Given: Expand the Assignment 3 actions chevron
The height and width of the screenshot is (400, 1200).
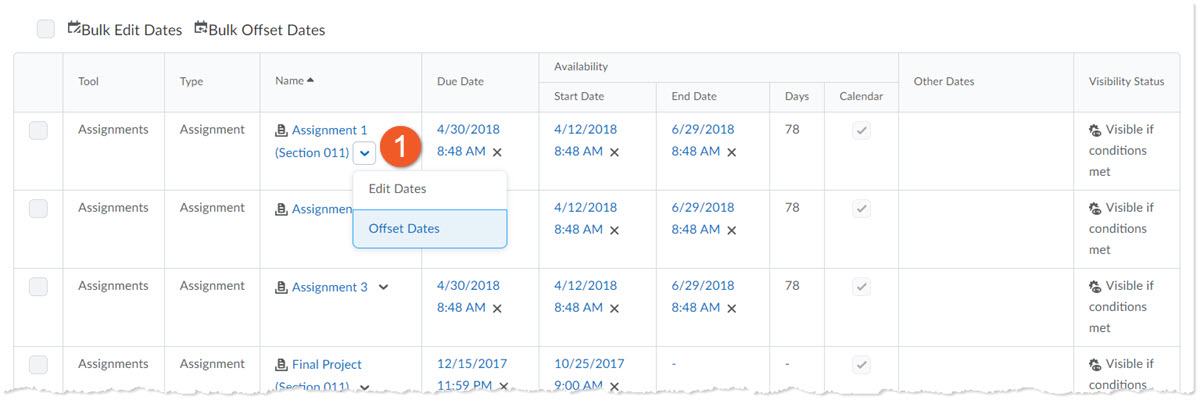Looking at the screenshot, I should [383, 287].
